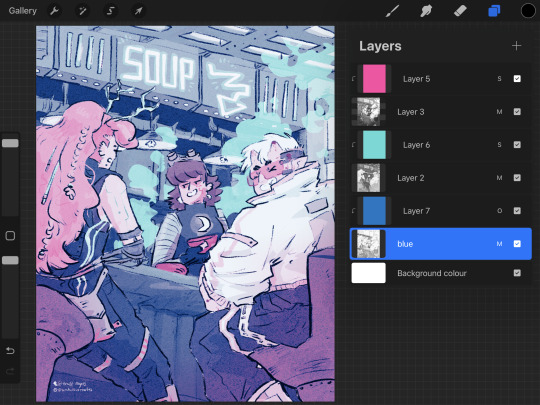Add a new layer with plus

[x=516, y=46]
